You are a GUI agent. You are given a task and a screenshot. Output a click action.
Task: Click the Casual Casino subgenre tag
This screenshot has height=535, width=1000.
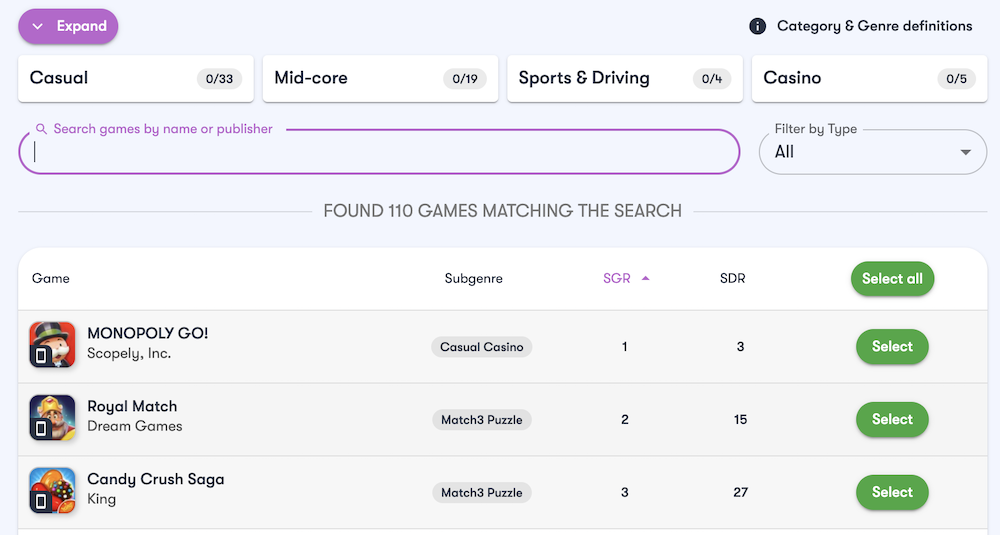[x=482, y=347]
